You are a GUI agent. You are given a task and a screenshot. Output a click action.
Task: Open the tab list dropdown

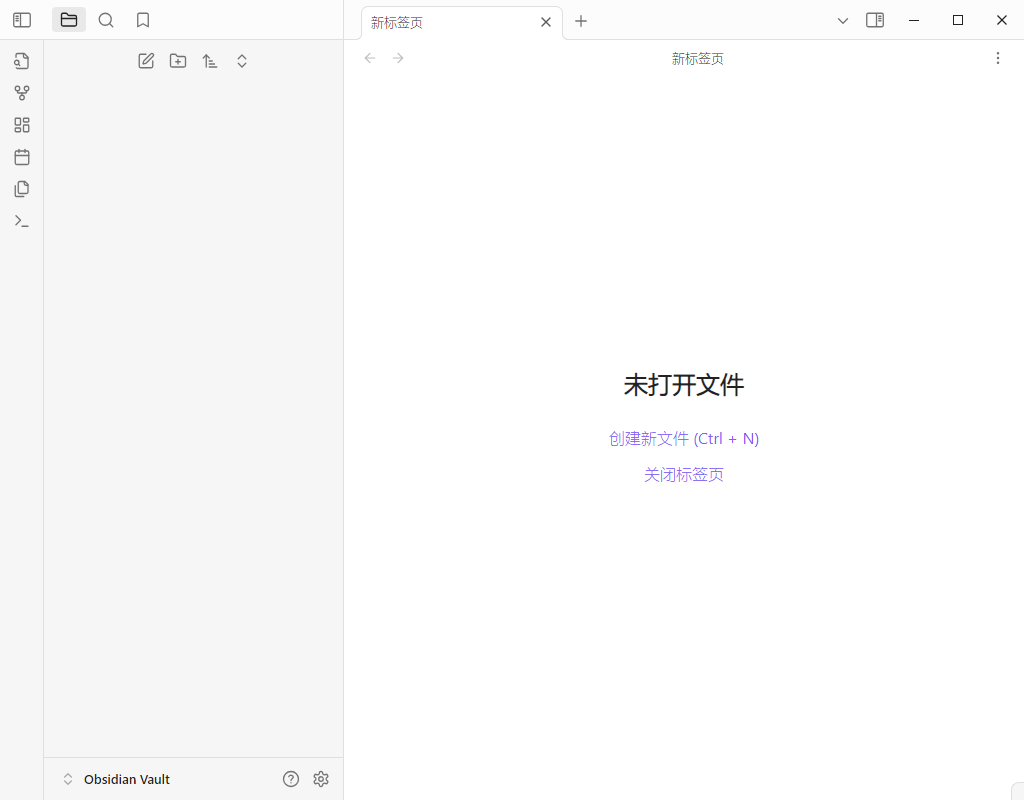coord(843,20)
